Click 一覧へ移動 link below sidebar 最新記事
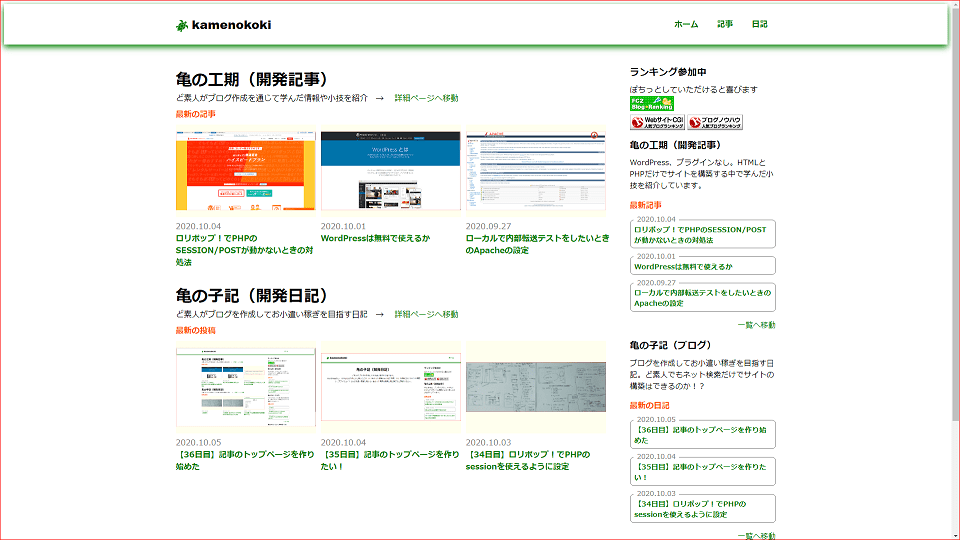The image size is (960, 540). coord(756,325)
